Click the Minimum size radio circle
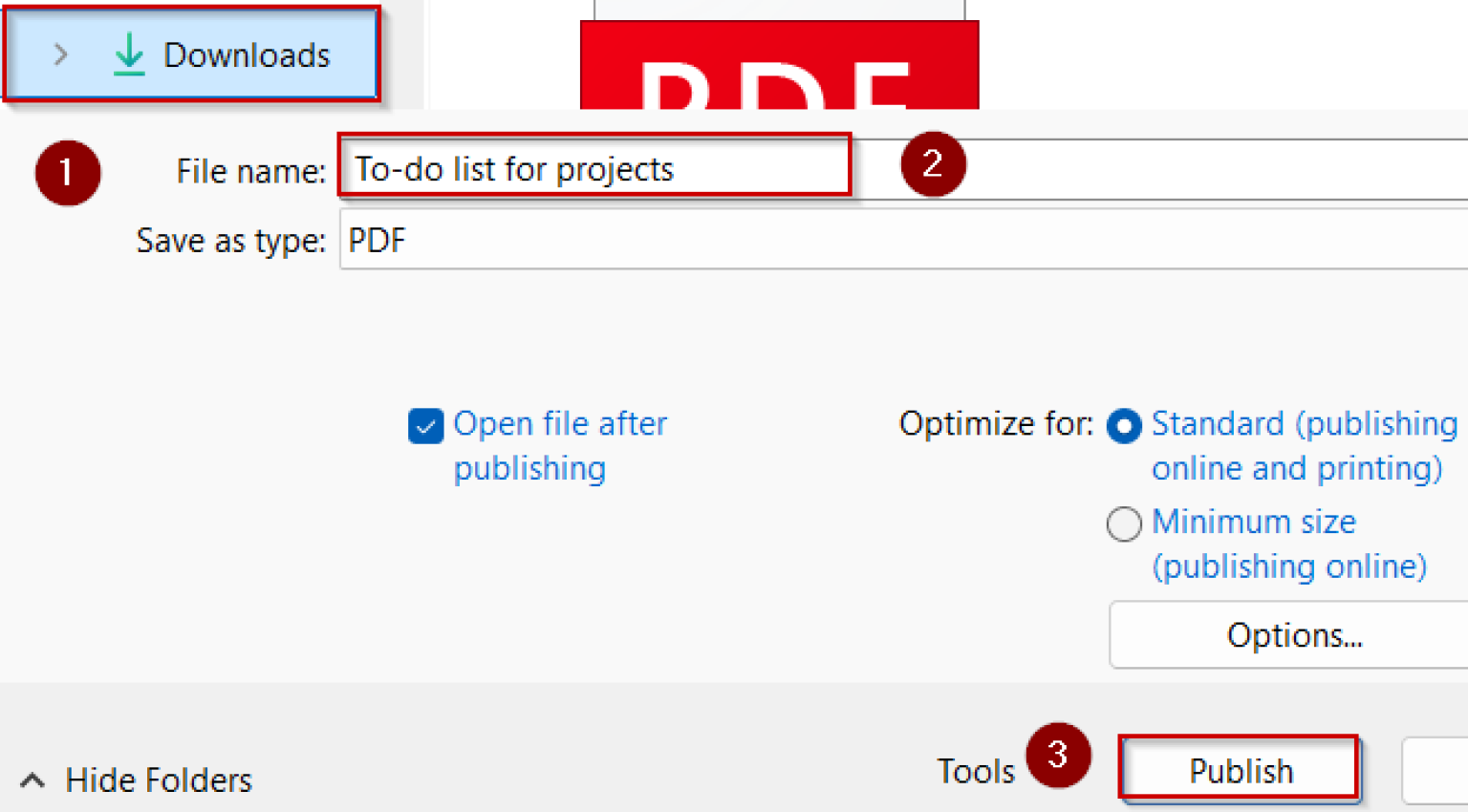Image resolution: width=1468 pixels, height=812 pixels. 1124,524
